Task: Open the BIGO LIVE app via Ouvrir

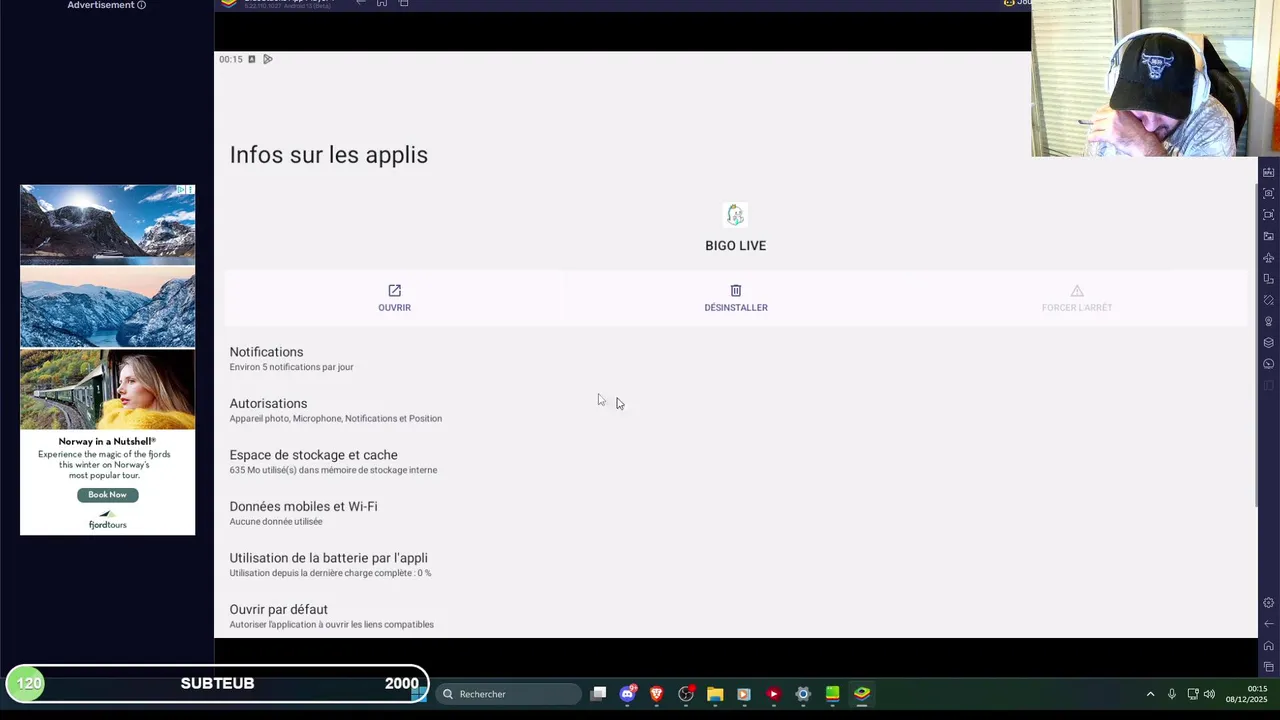Action: click(394, 298)
